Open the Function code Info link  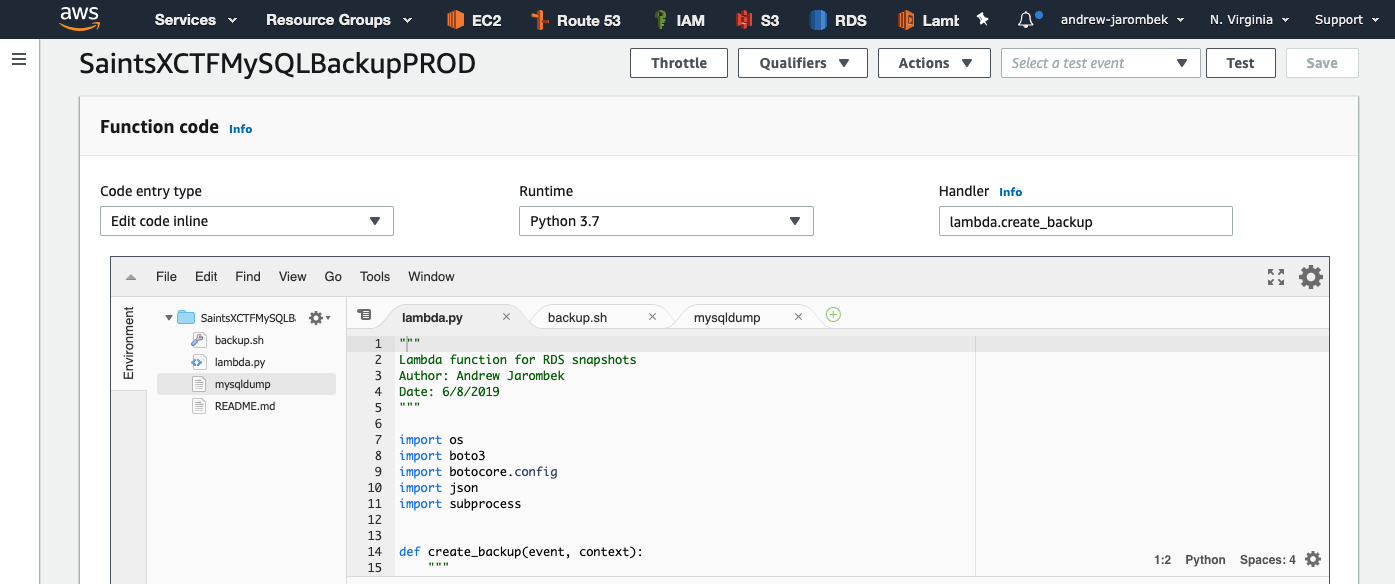pos(241,129)
